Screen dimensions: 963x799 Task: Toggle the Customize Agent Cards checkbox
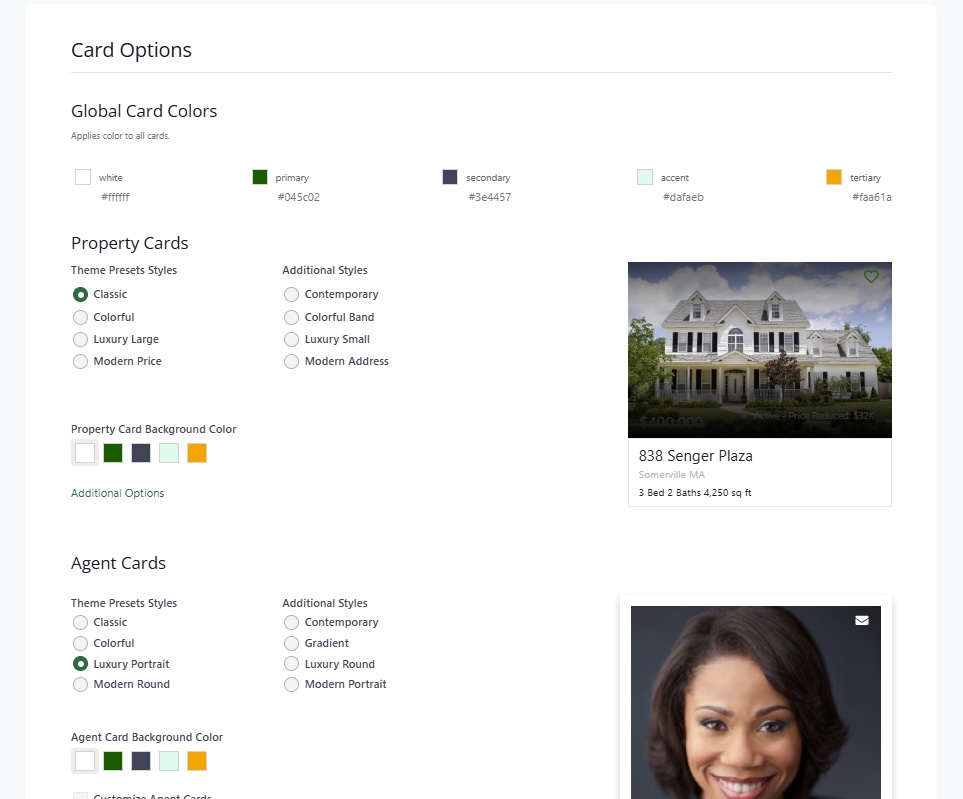click(x=80, y=795)
